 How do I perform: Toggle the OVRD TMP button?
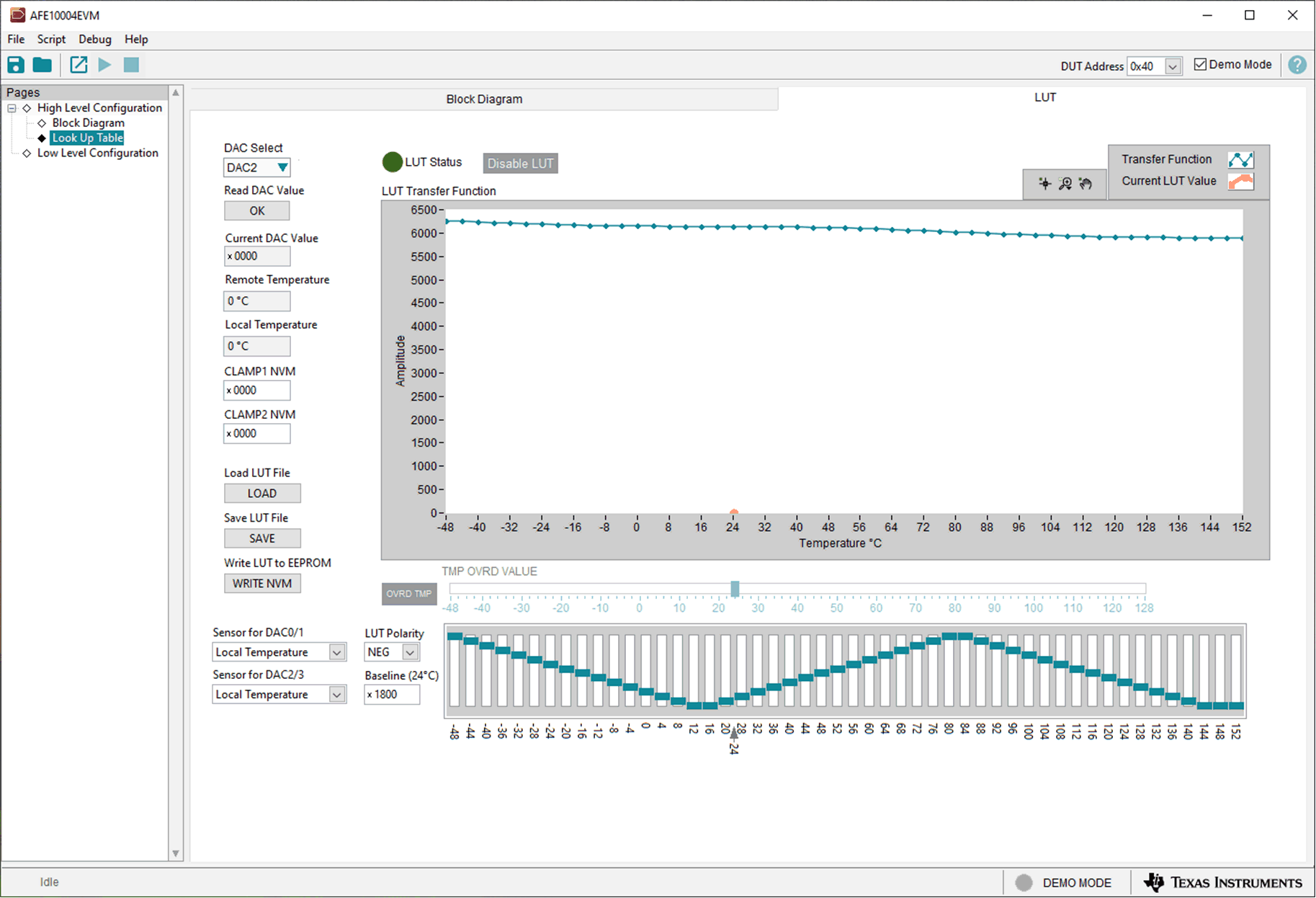pyautogui.click(x=408, y=594)
